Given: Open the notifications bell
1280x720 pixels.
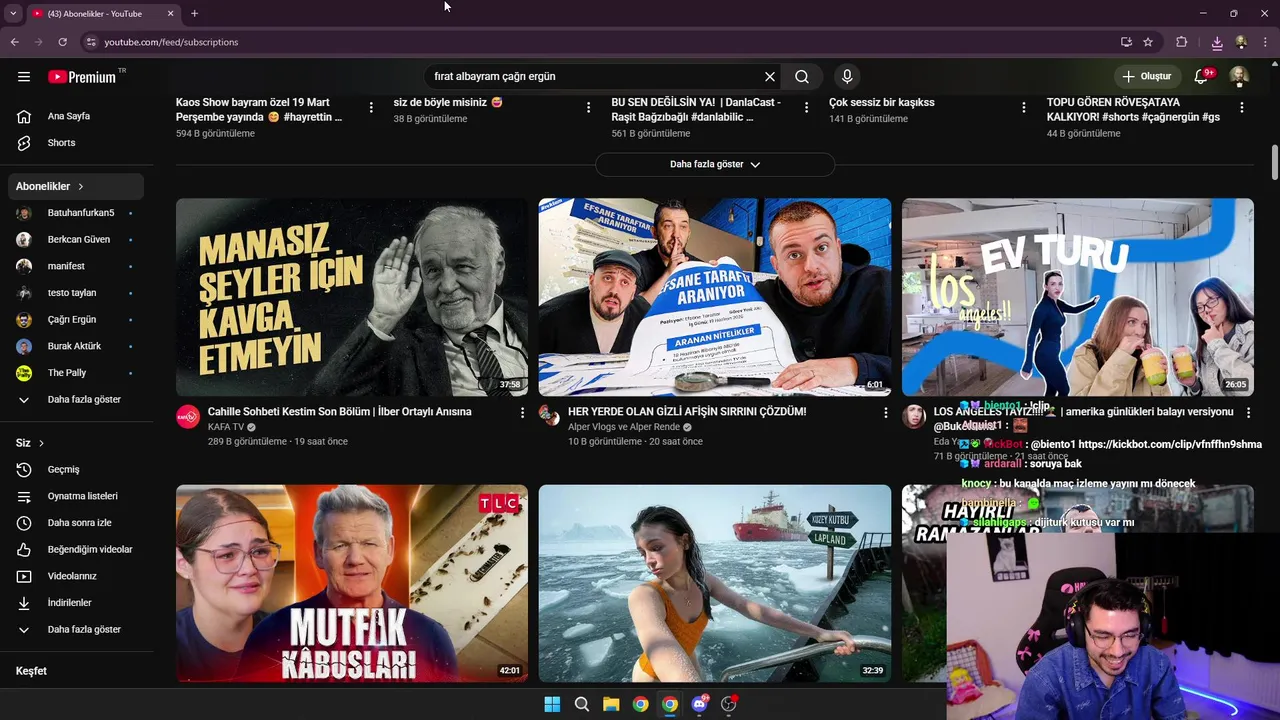Looking at the screenshot, I should click(1202, 76).
